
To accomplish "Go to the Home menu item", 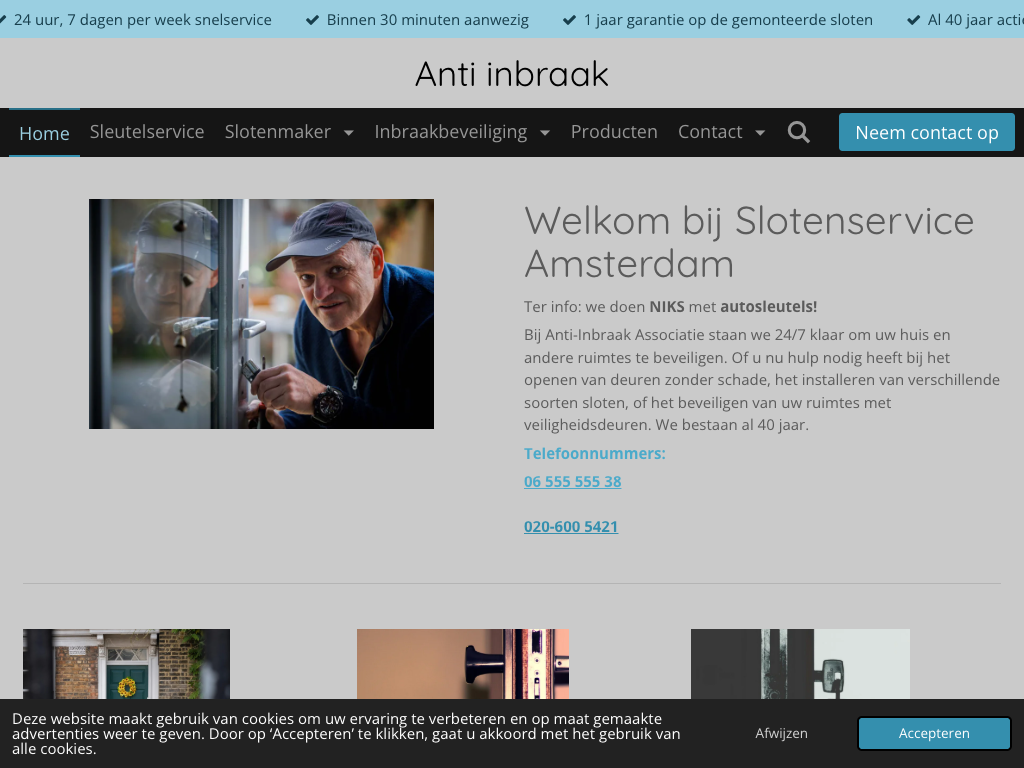I will pyautogui.click(x=44, y=133).
